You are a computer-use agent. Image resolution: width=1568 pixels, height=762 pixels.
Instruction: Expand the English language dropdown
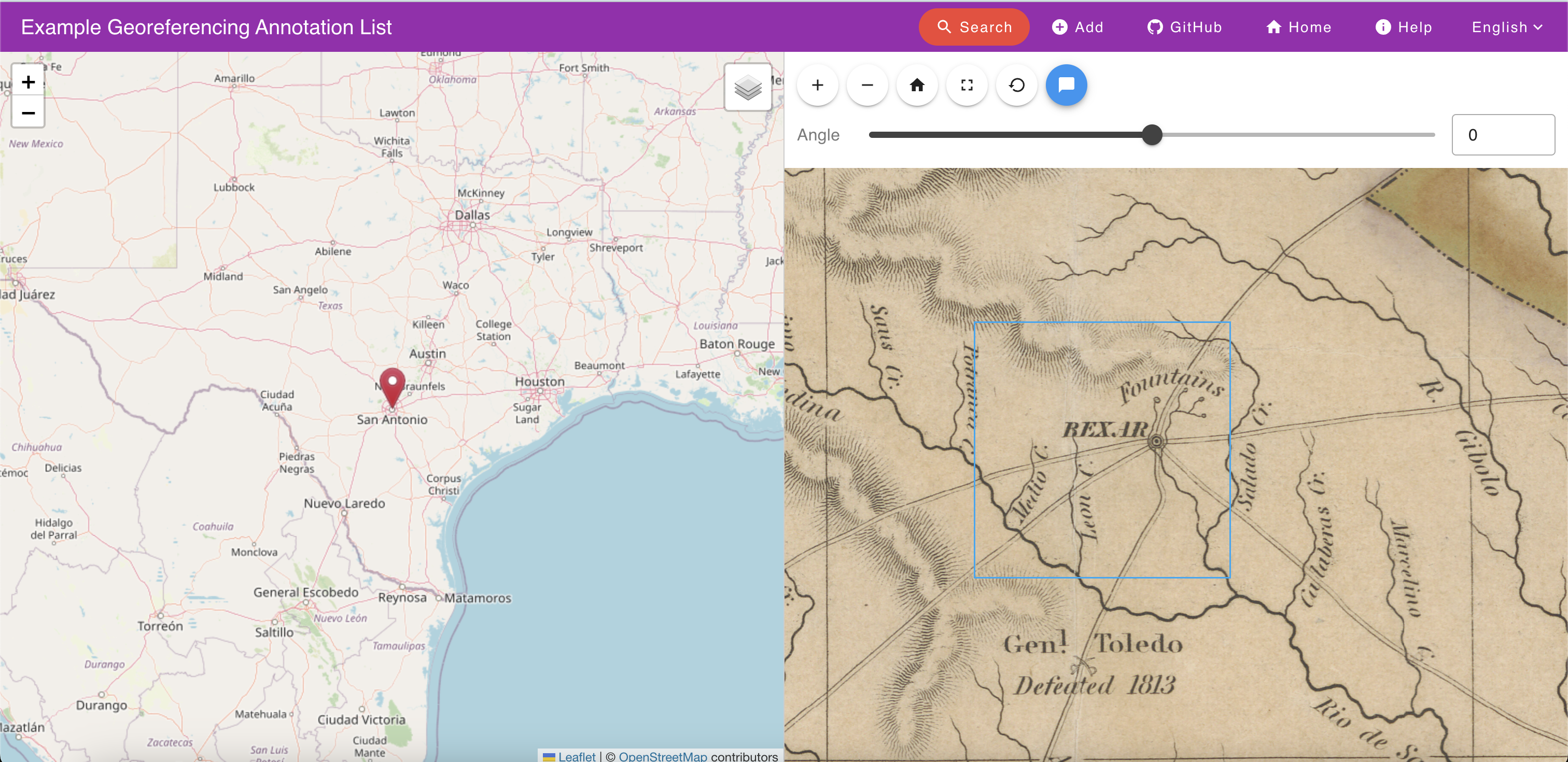(1507, 27)
